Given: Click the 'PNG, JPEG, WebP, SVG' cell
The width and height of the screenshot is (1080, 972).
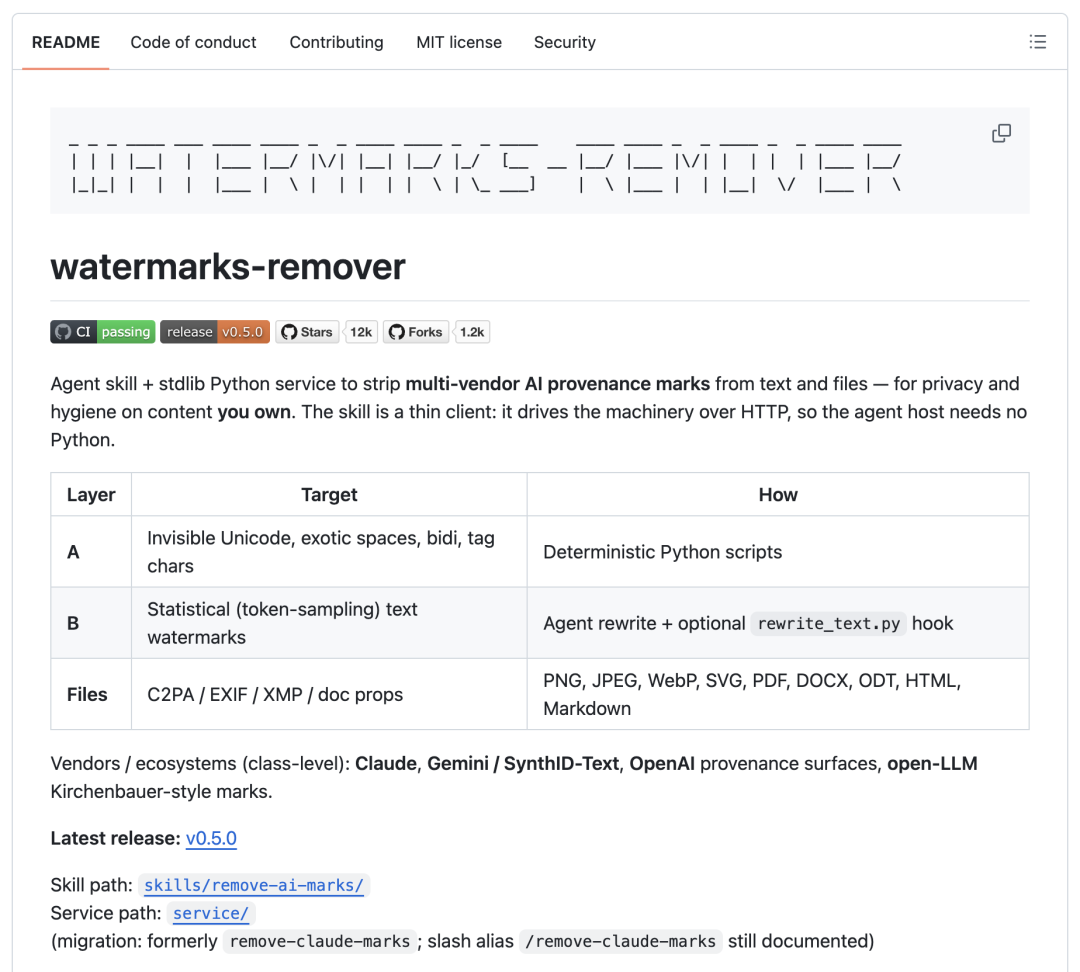Looking at the screenshot, I should [778, 694].
